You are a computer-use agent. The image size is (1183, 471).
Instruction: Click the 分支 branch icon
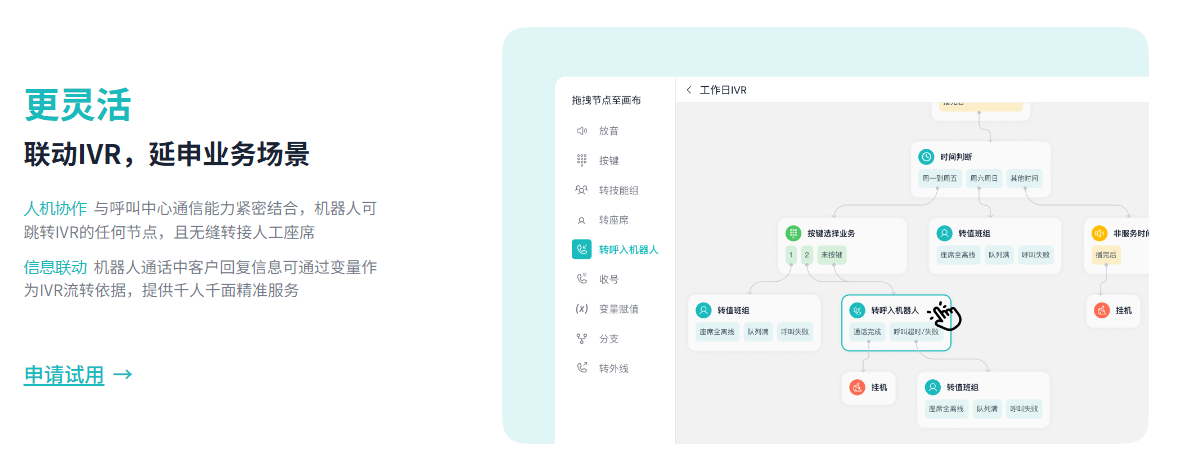pos(581,339)
